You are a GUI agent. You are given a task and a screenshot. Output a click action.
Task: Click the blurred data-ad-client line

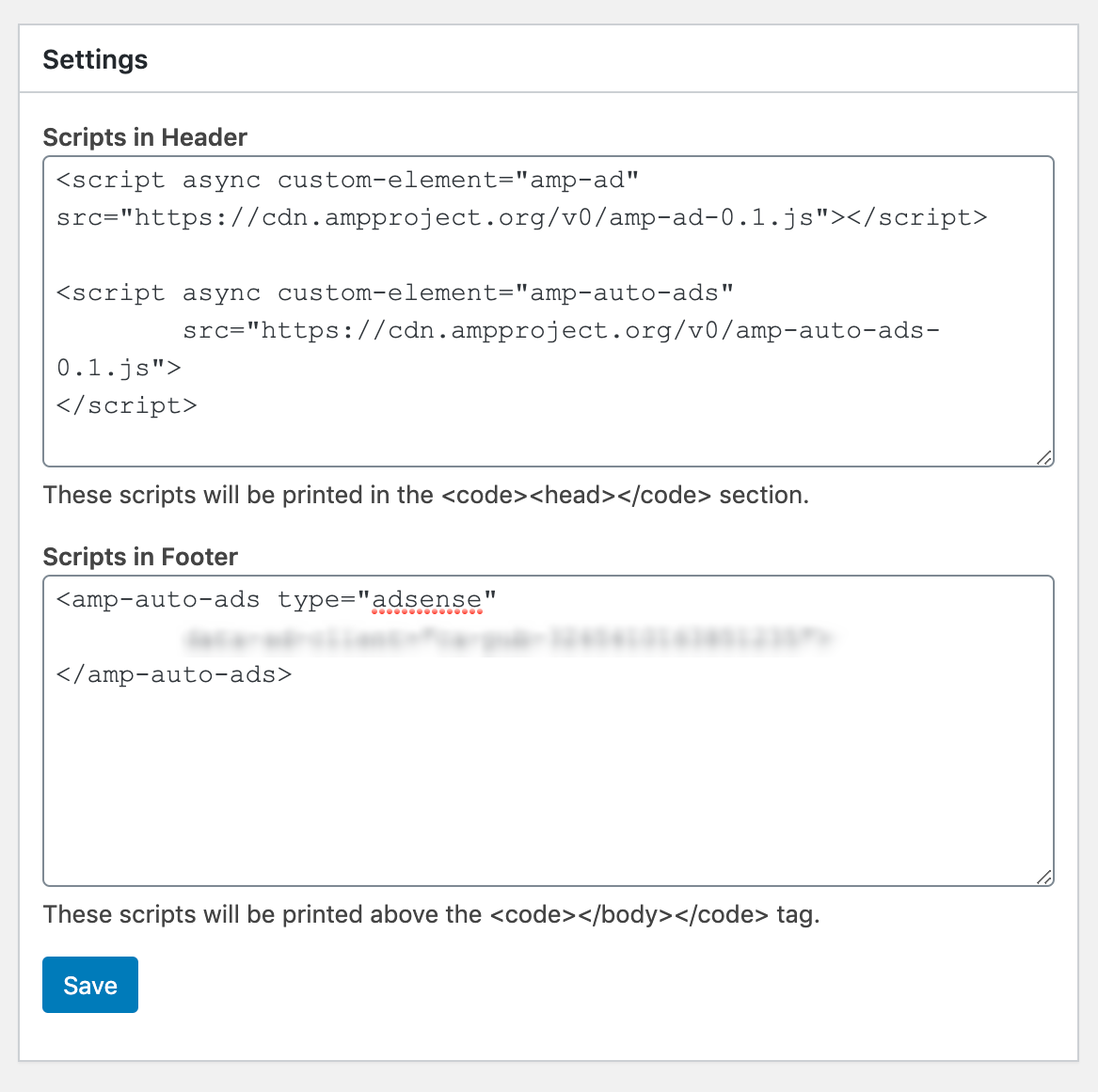[x=508, y=638]
